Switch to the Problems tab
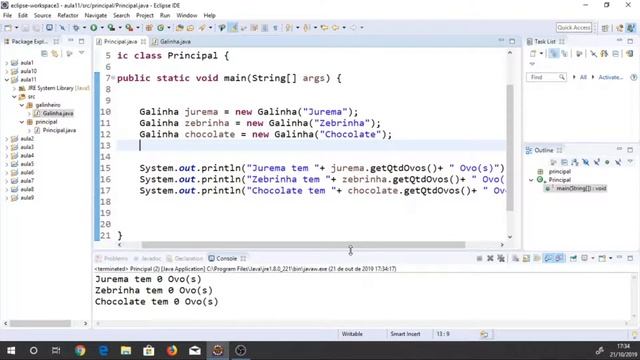The image size is (640, 360). 112,258
